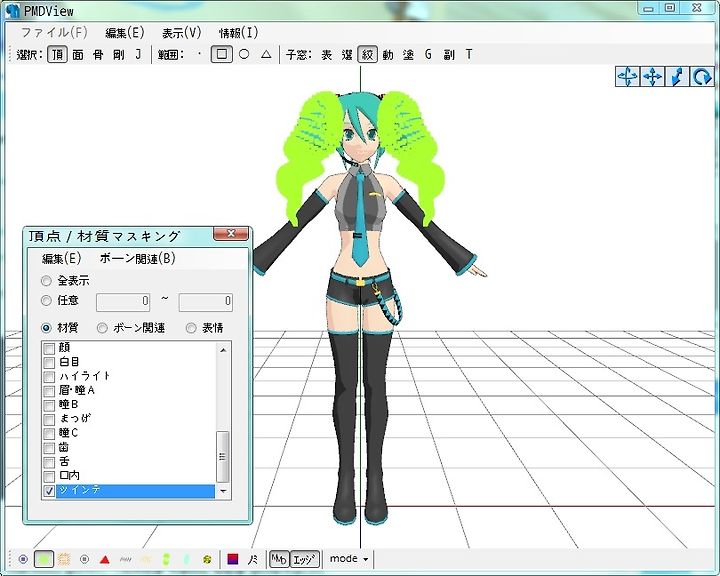Screen dimensions: 720x576
Task: Toggle the 絞 masking sub-window
Action: 367,55
